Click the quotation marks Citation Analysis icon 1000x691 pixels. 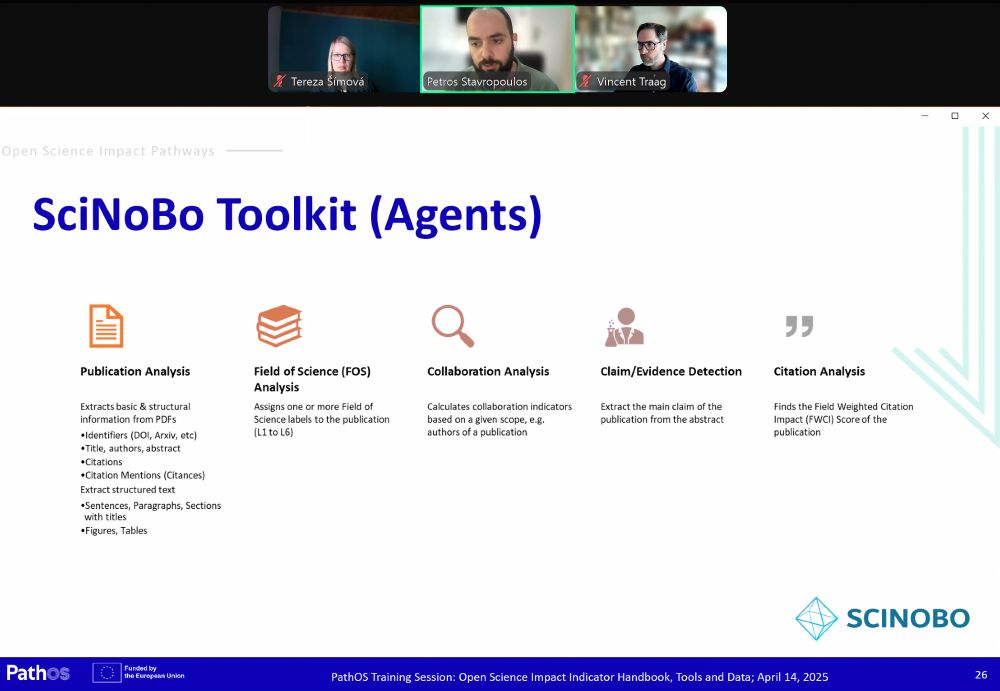[x=799, y=325]
